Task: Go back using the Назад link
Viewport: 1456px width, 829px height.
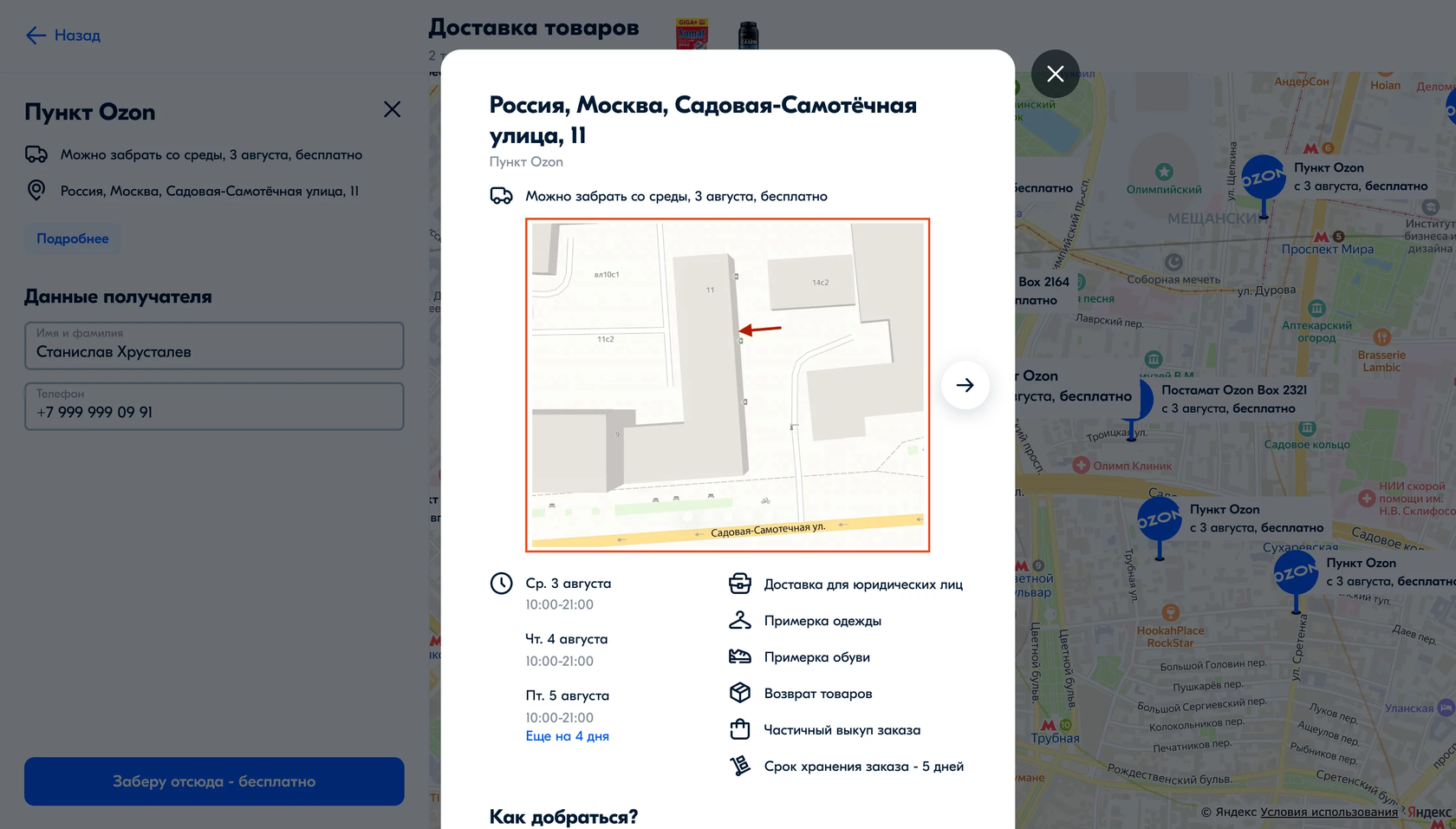Action: click(63, 36)
